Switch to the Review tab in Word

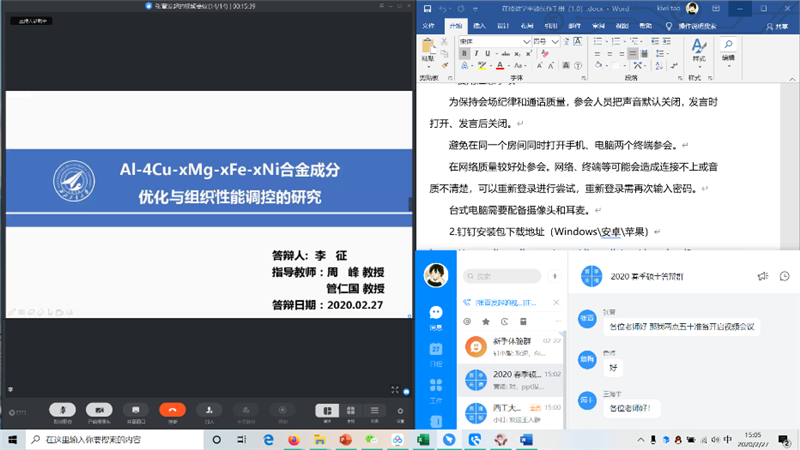coord(598,26)
